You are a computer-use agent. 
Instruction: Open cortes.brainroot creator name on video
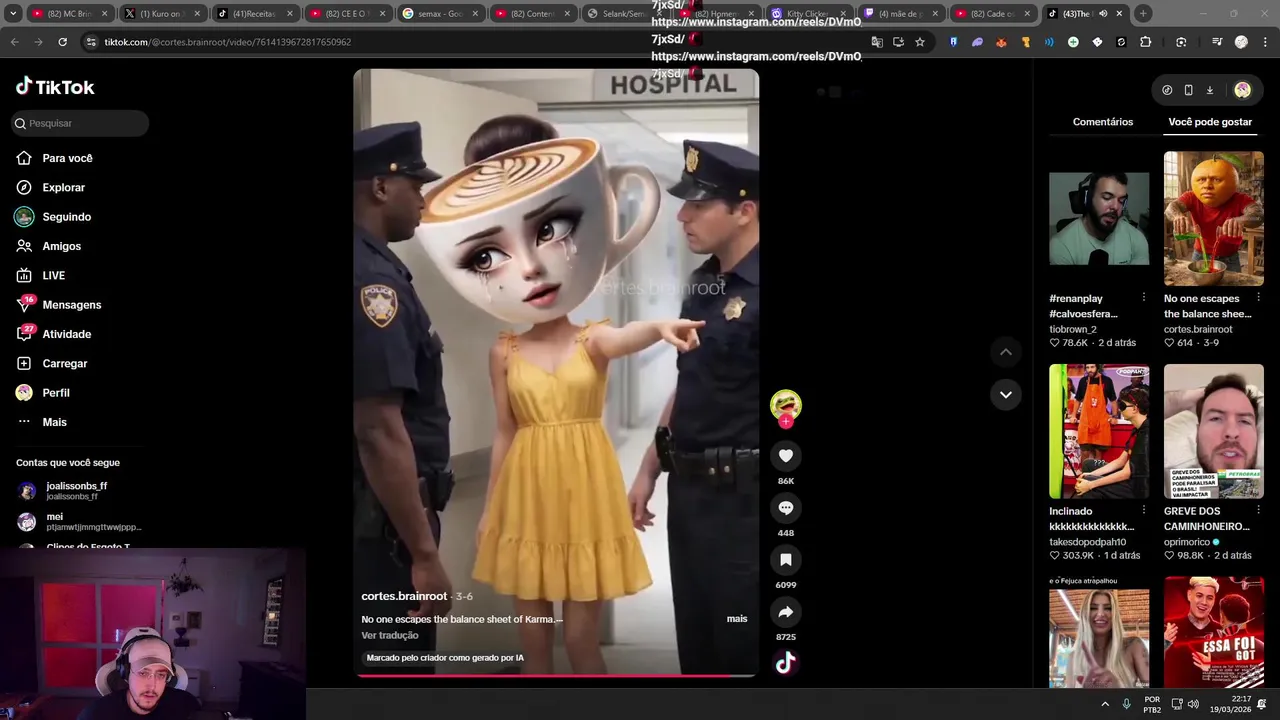(404, 596)
